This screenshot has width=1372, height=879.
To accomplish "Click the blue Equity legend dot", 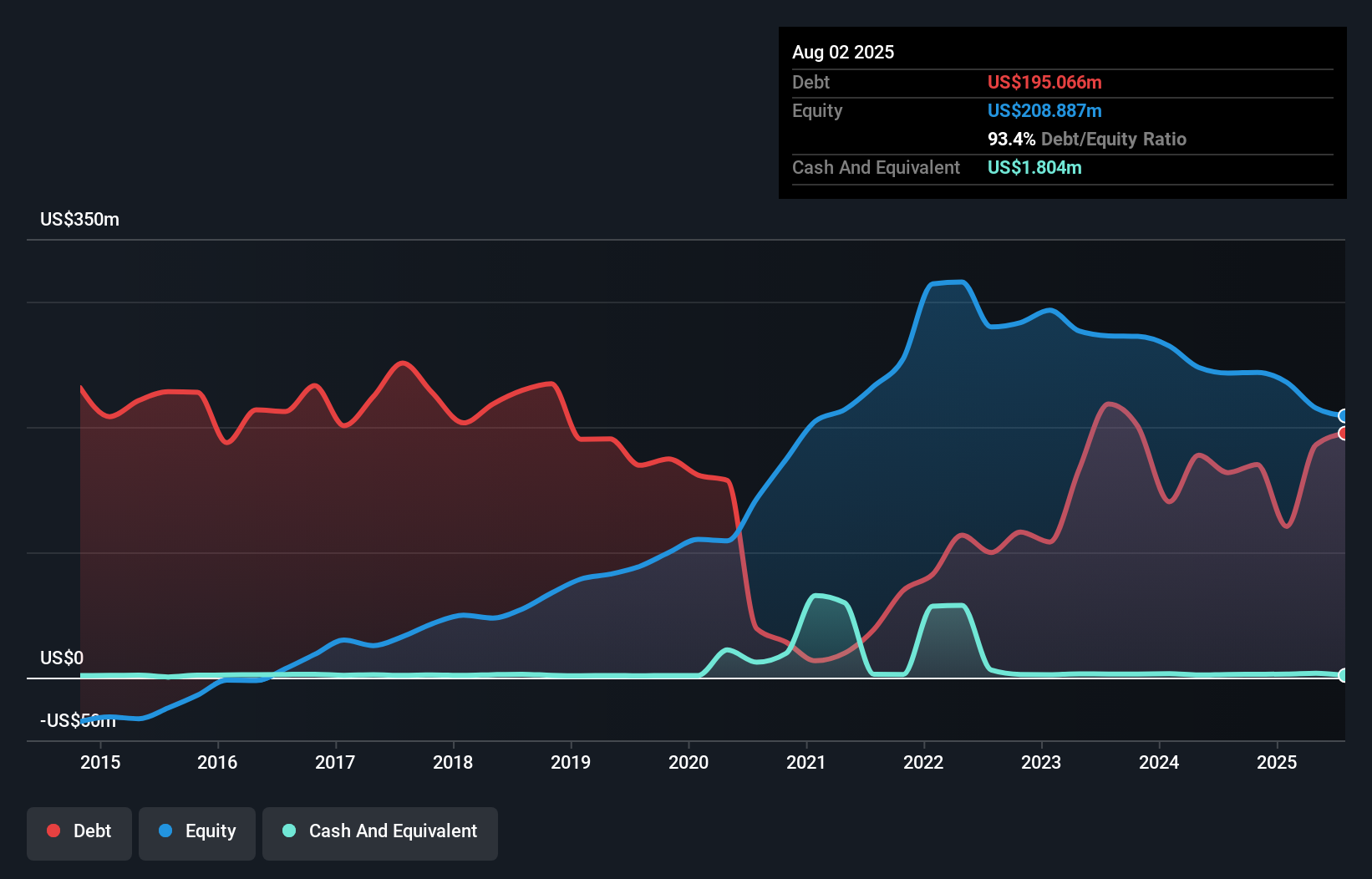I will 165,831.
